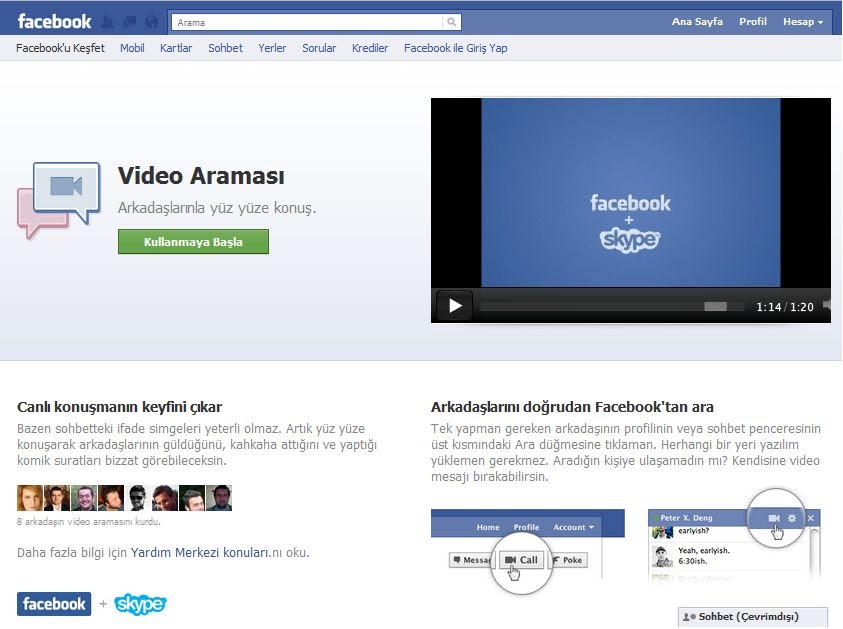Click the Facebook logo in top bar

pos(54,22)
